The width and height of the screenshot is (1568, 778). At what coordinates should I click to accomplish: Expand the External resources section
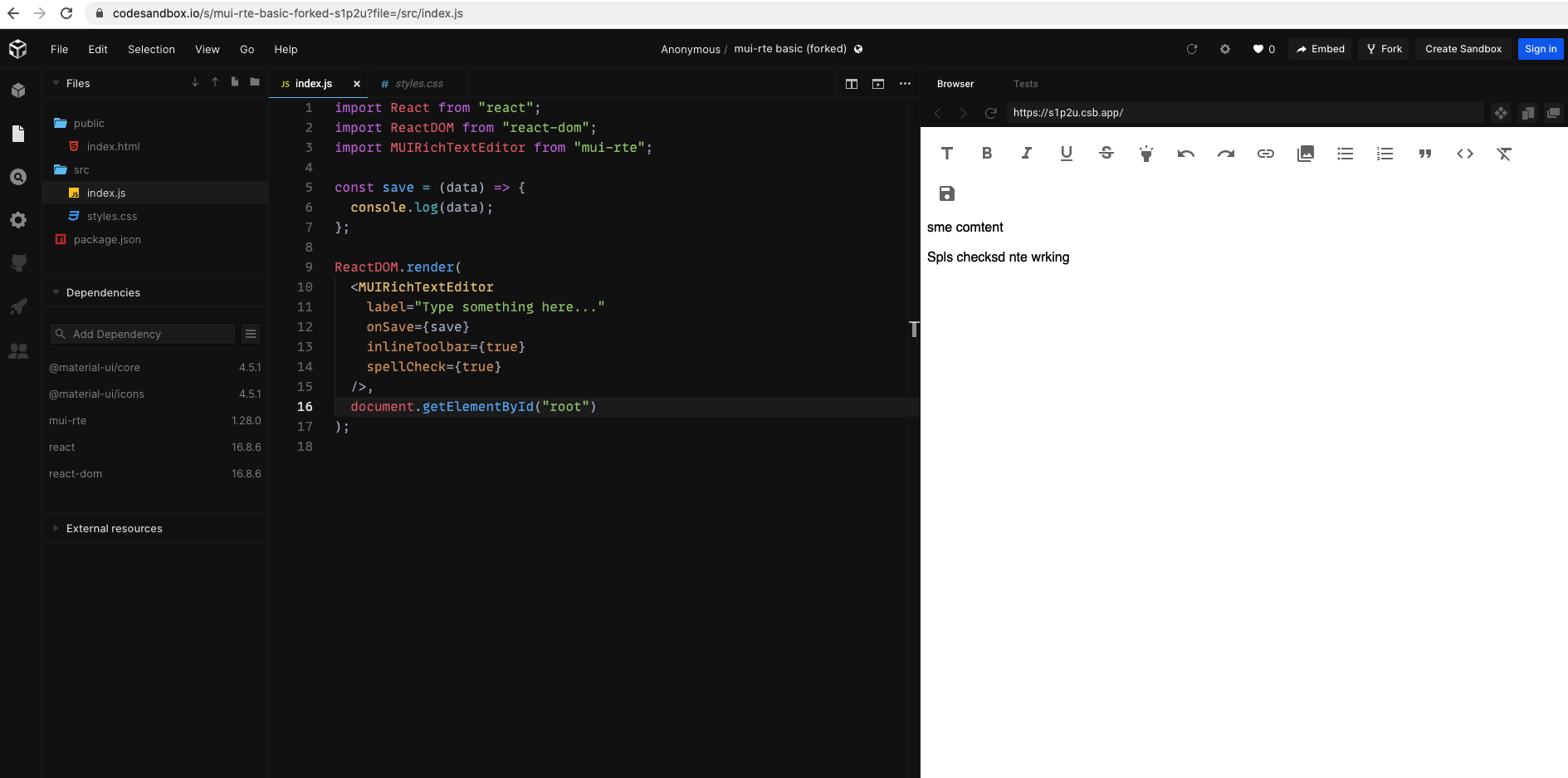point(55,528)
